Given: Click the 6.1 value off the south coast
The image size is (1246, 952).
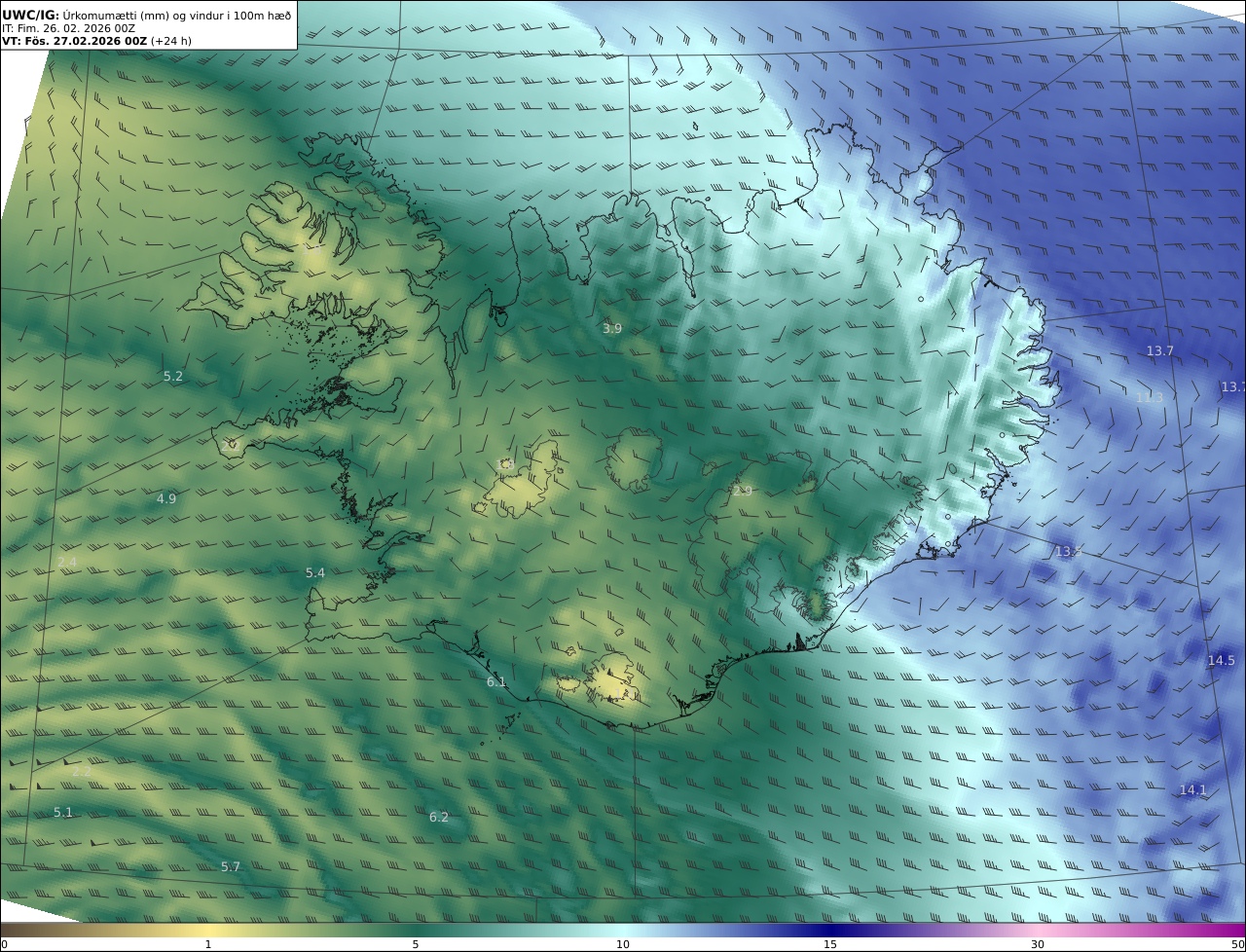Looking at the screenshot, I should pos(496,682).
